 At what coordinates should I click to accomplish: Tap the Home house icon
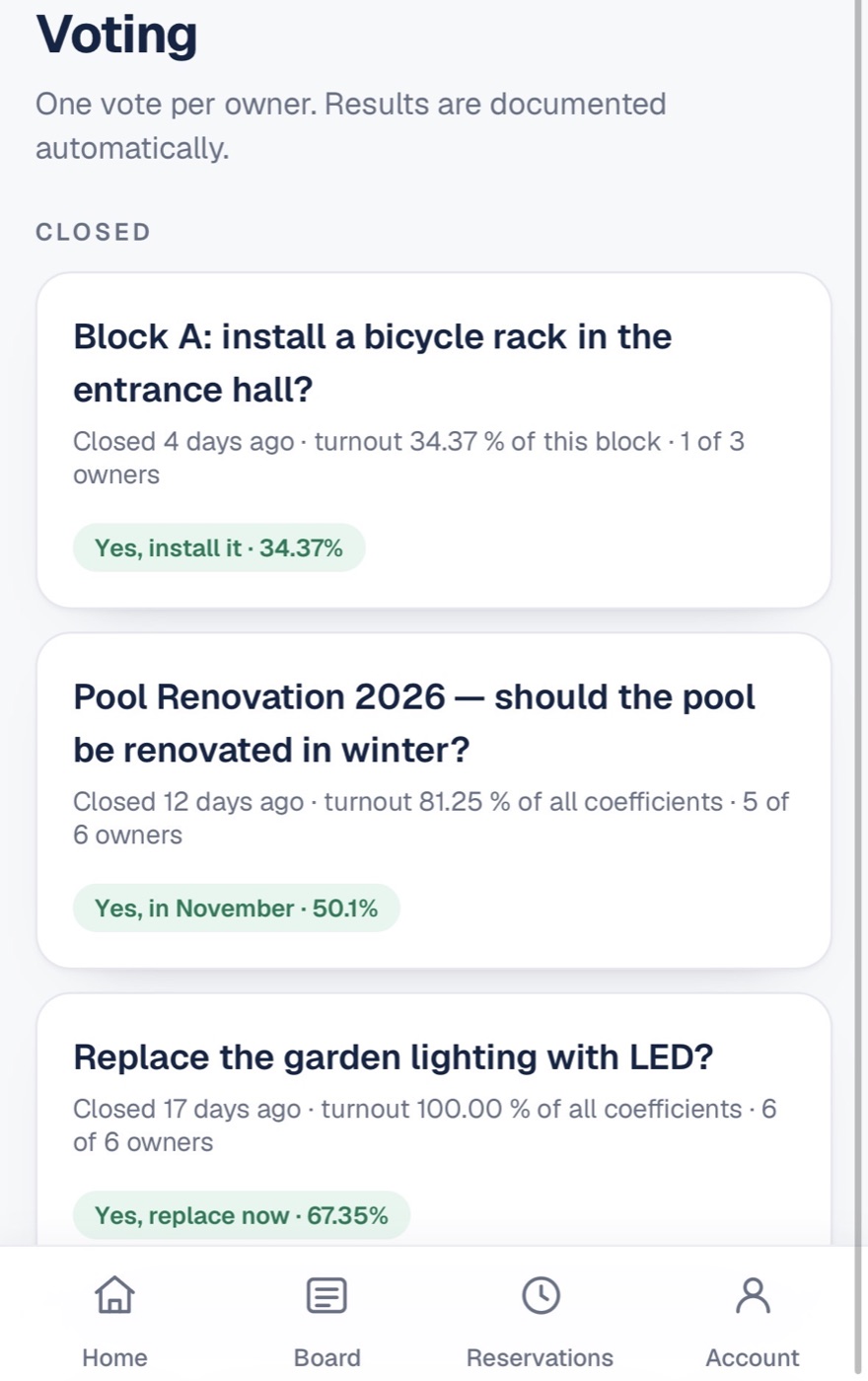(x=114, y=1294)
